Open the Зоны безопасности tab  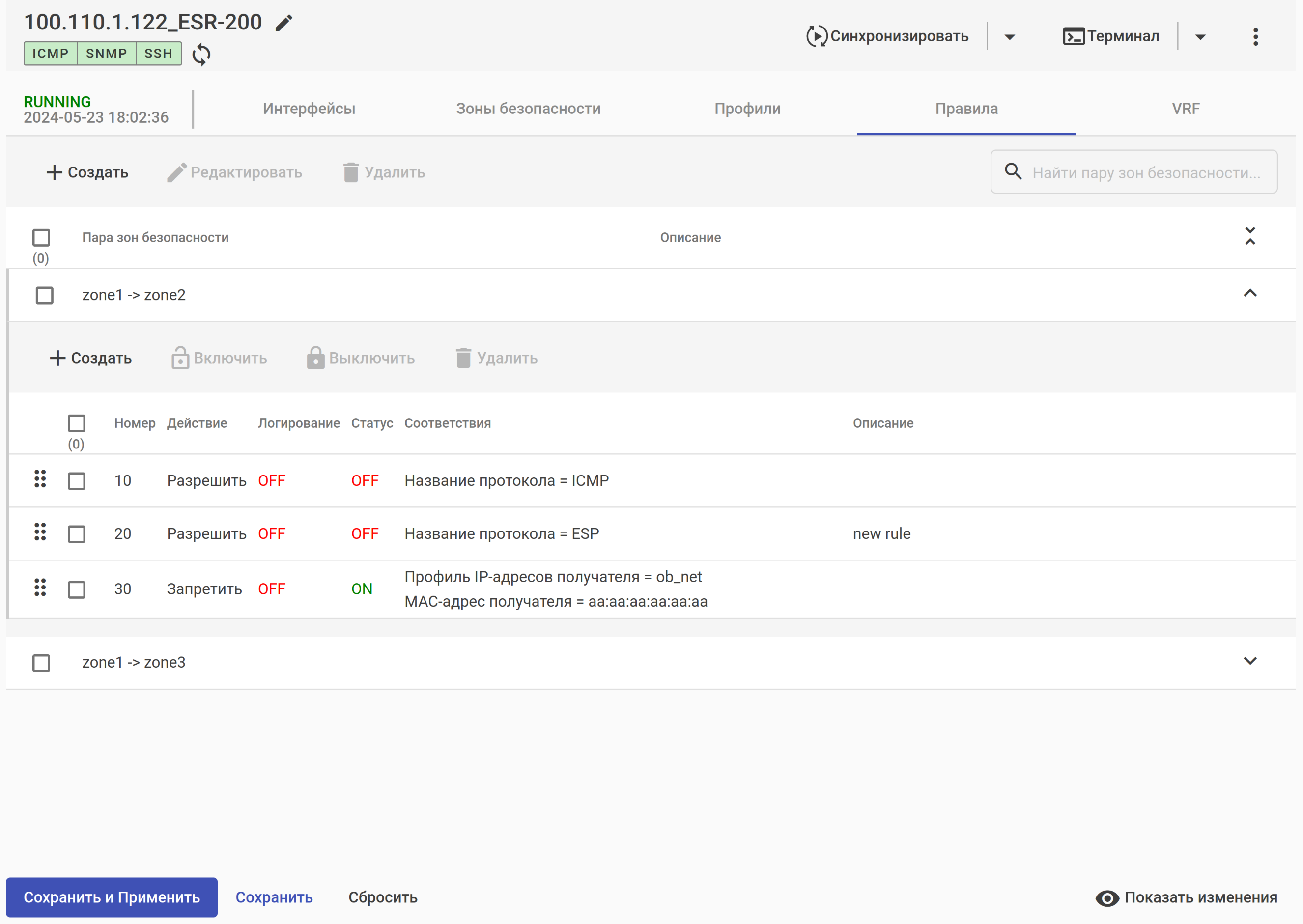528,109
